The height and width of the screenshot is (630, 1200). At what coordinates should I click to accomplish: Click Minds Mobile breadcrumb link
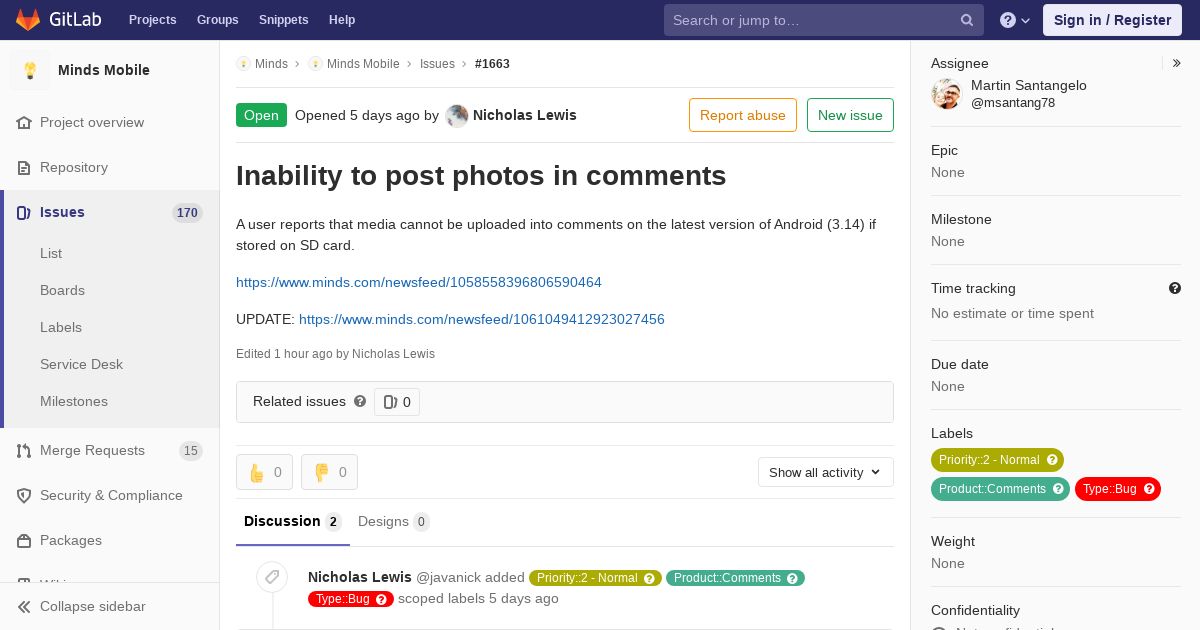click(363, 64)
